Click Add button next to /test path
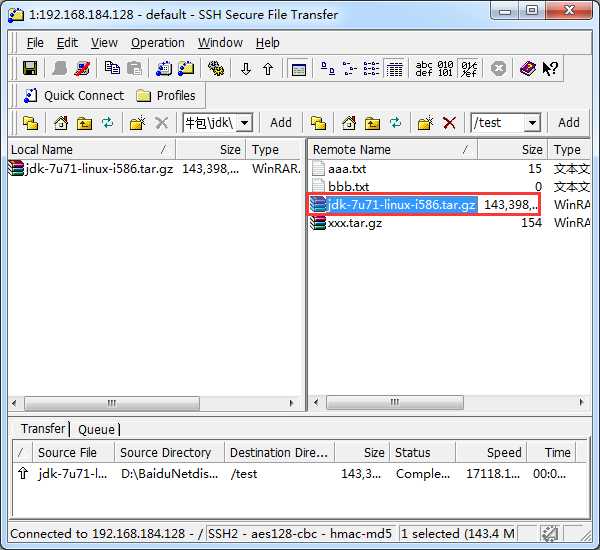The image size is (600, 550). coord(569,123)
